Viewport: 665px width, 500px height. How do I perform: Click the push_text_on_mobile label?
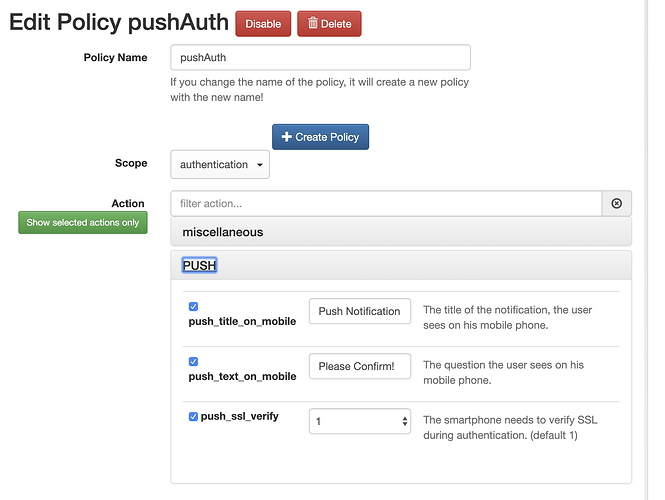242,377
